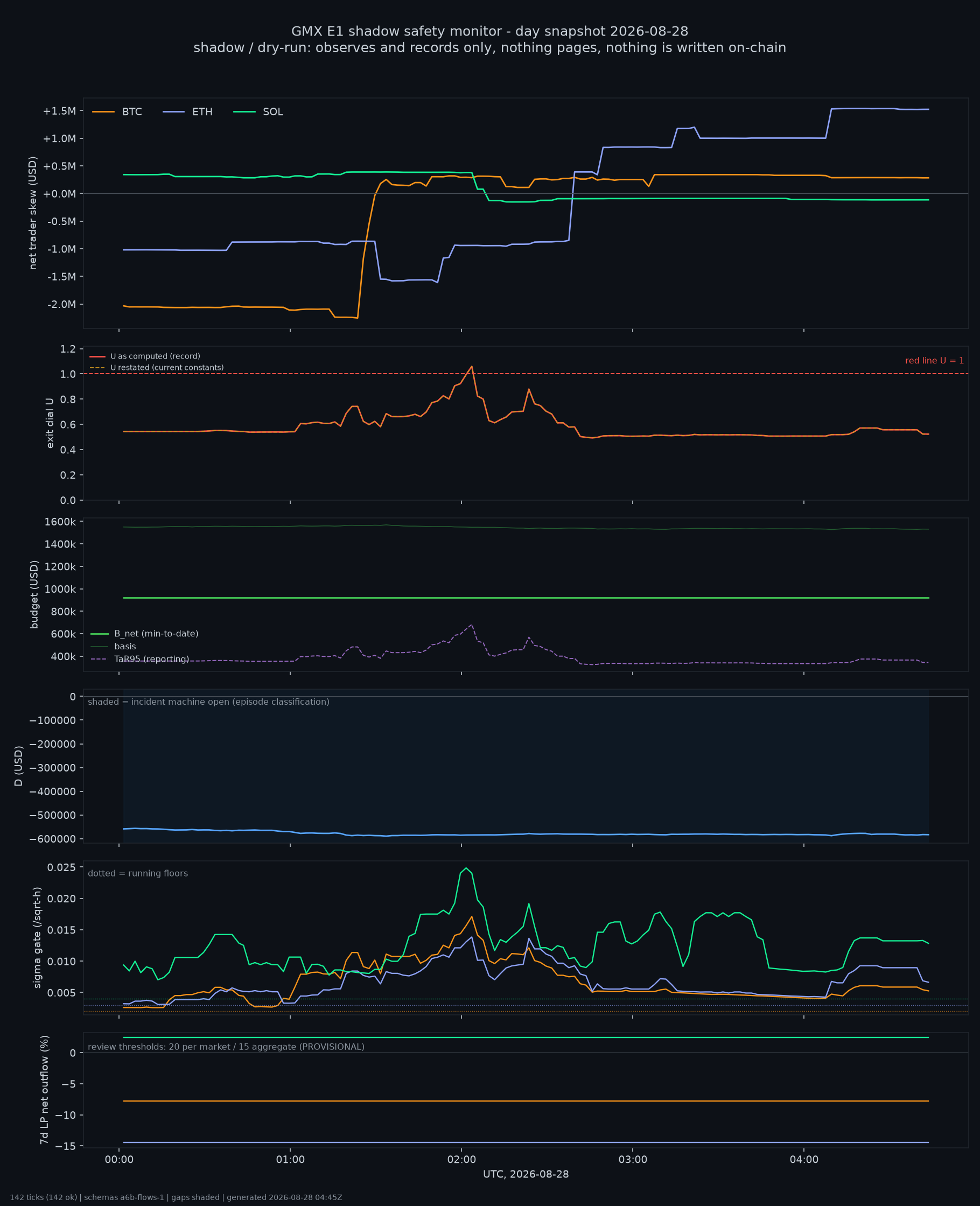
Task: Click the "1200k" budget tick label
Action: (60, 567)
